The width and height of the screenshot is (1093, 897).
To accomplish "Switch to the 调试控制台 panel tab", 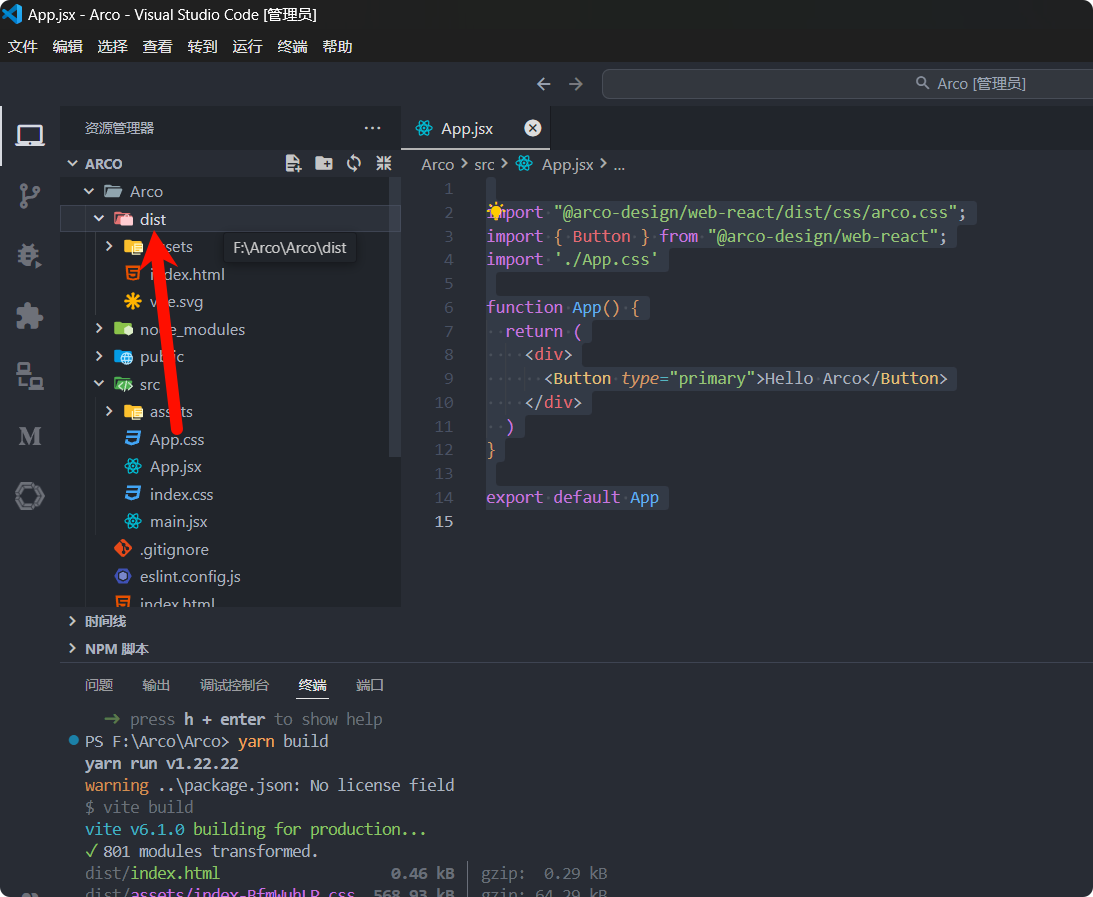I will coord(234,685).
